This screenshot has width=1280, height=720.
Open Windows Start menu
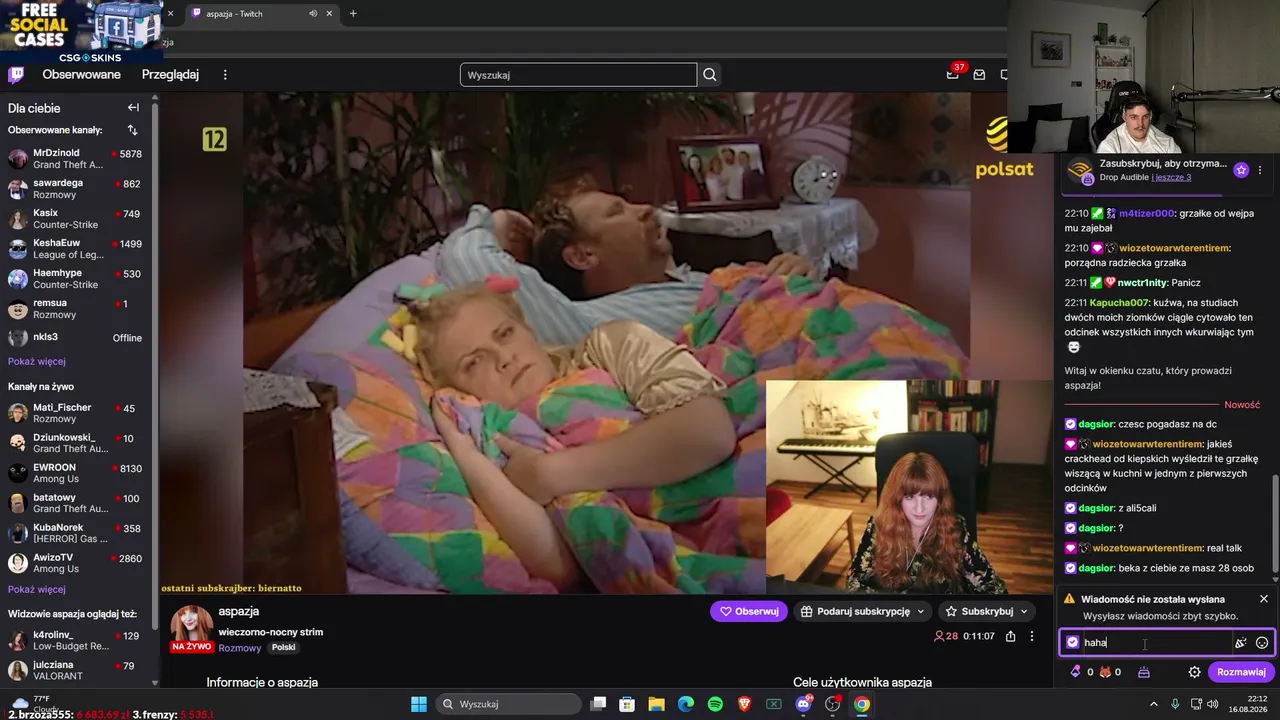(x=419, y=704)
